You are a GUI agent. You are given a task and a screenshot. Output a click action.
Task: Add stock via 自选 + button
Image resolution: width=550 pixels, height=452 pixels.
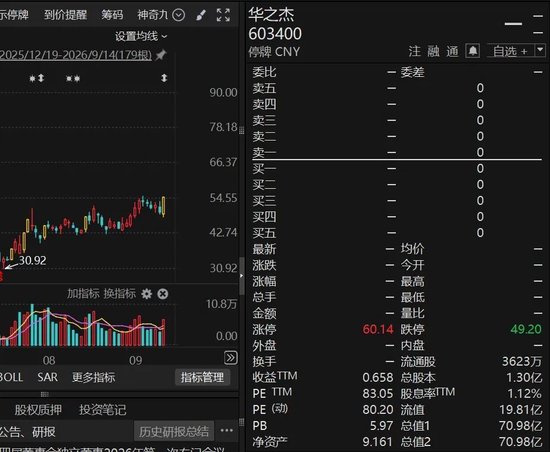click(x=510, y=51)
